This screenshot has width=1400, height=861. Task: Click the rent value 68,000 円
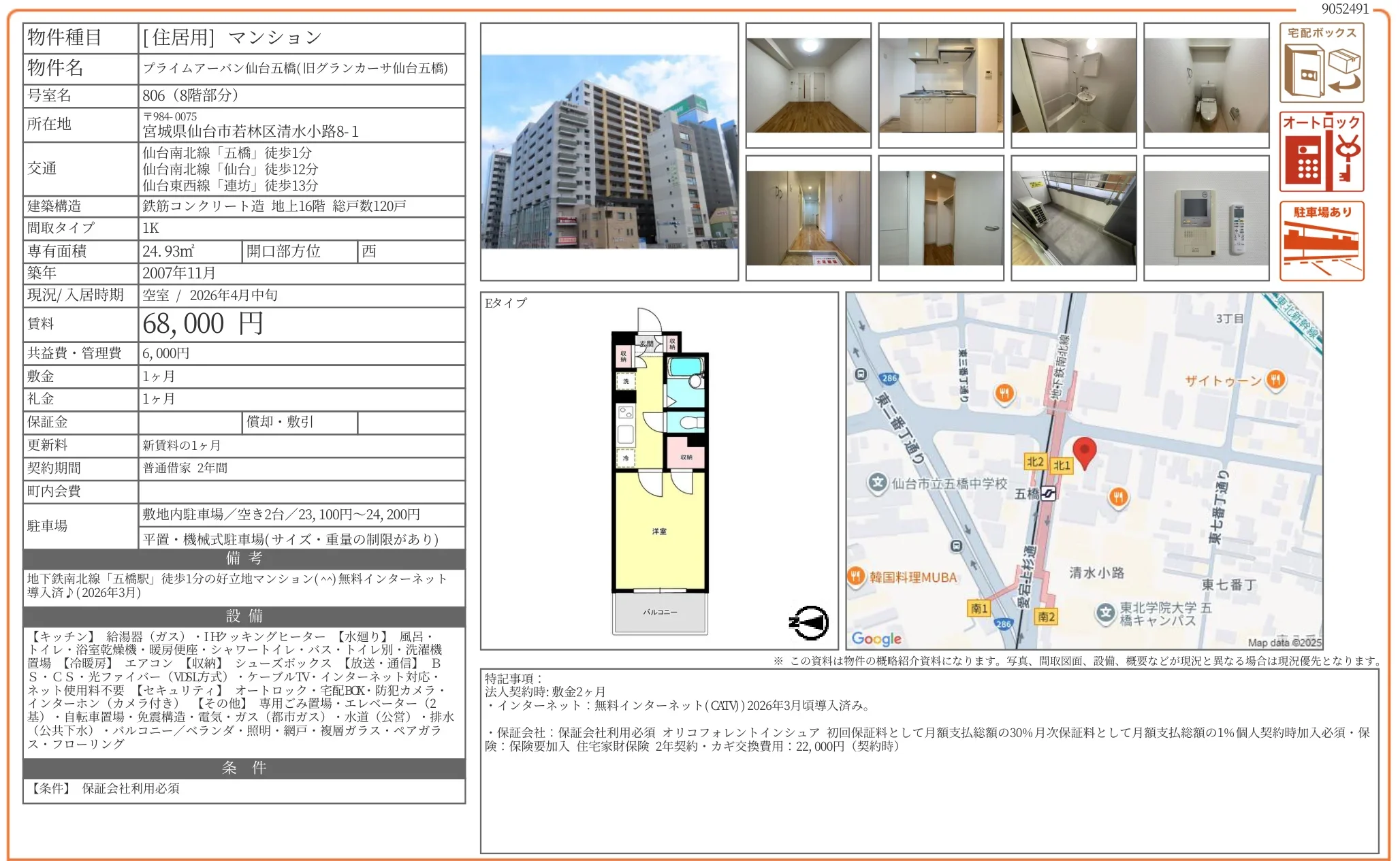203,324
